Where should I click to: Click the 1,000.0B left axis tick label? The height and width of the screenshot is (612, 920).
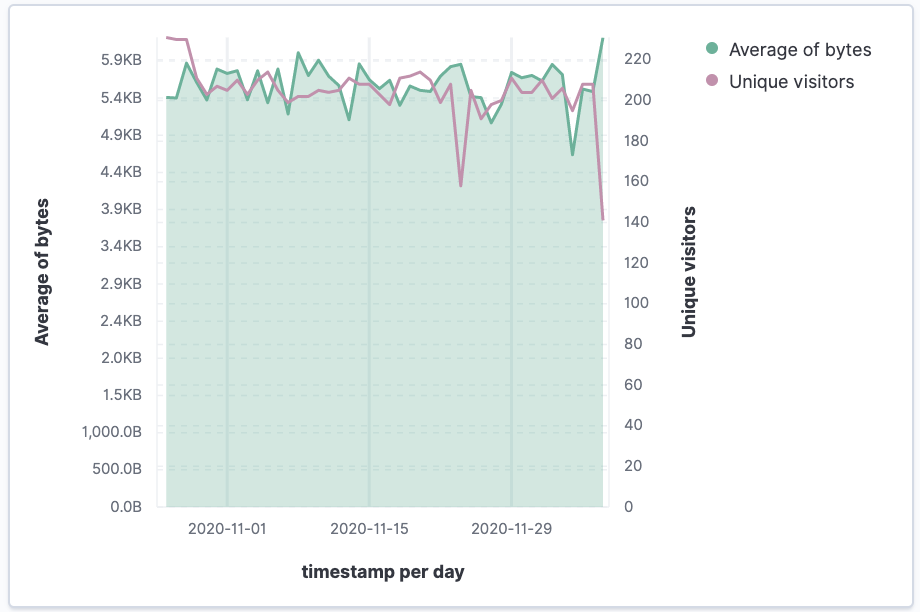point(110,432)
